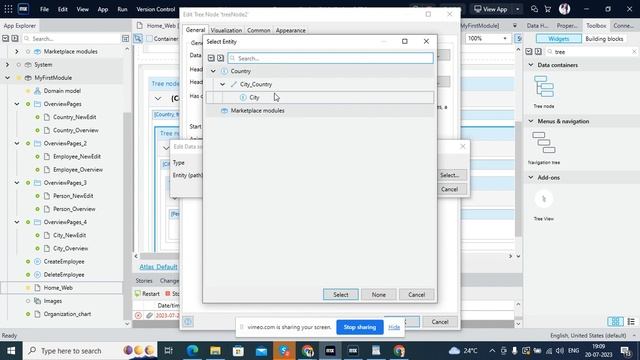Click the apps grid icon in title bar
Screen dimensions: 640x360
click(8, 9)
